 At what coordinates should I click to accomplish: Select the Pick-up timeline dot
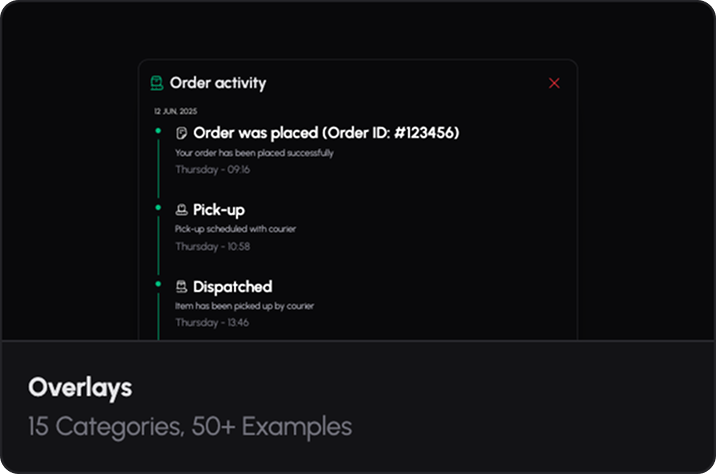(158, 207)
